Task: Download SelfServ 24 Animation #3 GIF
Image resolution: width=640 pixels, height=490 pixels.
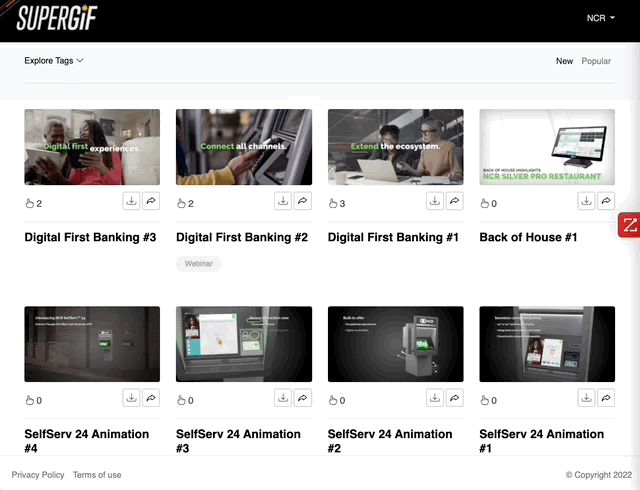Action: click(x=283, y=398)
